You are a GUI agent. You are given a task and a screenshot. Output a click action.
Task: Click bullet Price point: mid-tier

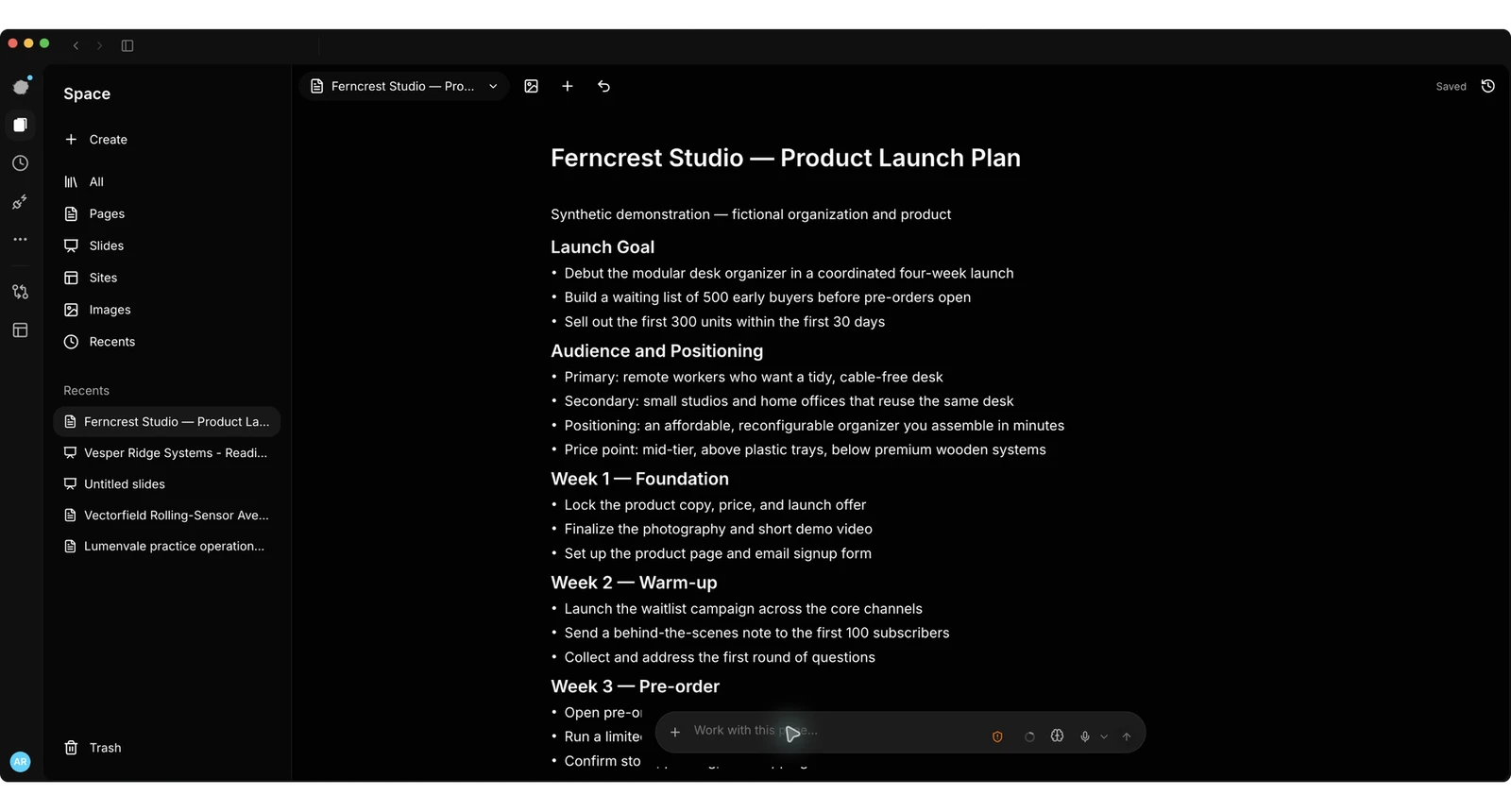tap(806, 450)
